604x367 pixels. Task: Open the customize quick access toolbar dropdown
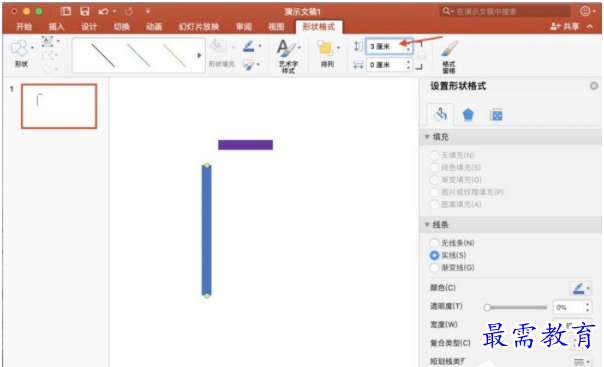click(148, 12)
